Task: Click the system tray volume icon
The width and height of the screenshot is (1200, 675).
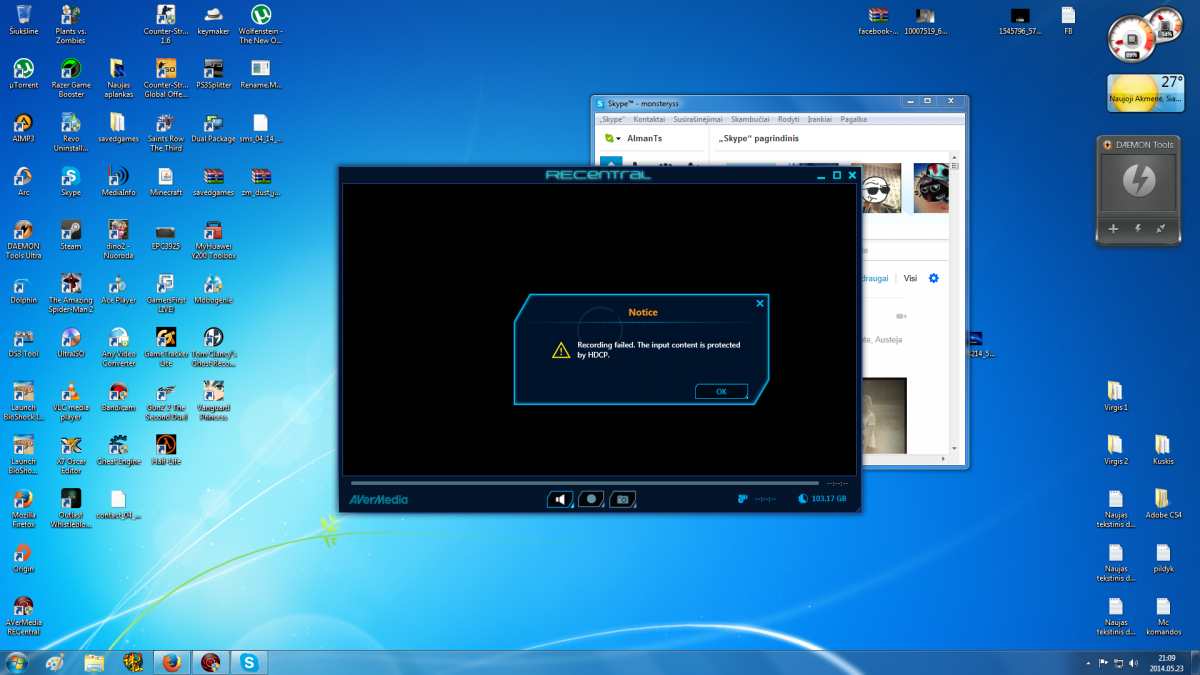Action: click(1133, 662)
